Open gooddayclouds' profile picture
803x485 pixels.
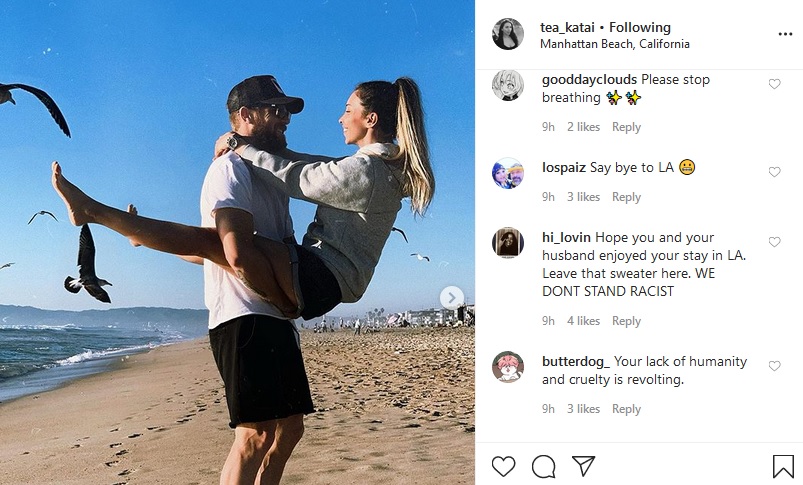(508, 85)
